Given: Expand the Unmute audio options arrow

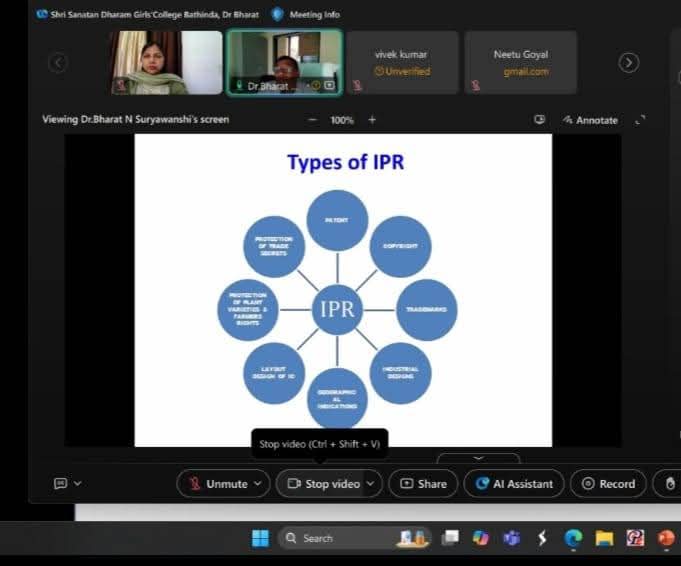Looking at the screenshot, I should click(259, 484).
